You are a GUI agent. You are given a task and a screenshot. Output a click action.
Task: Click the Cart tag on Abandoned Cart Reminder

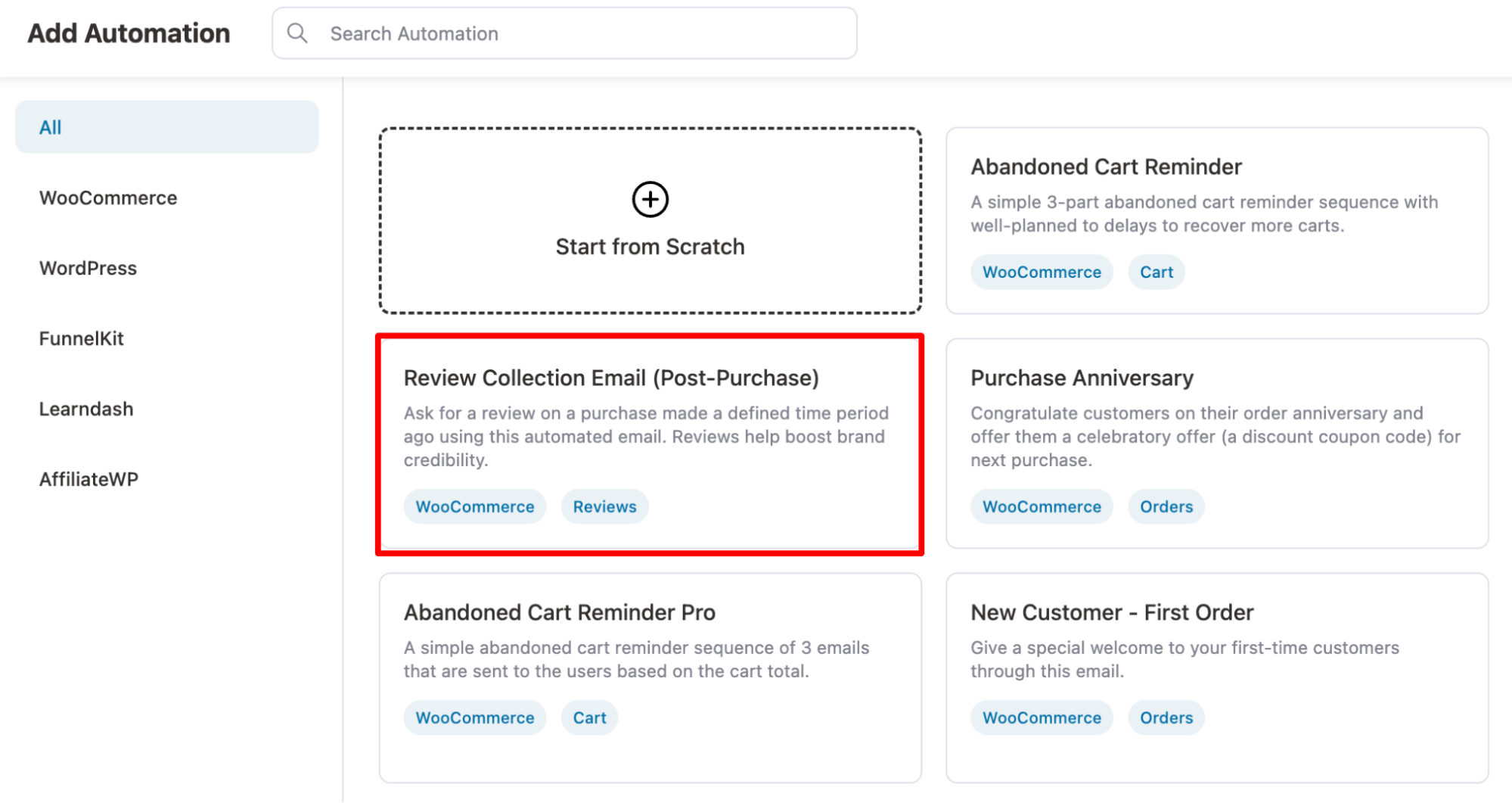[1156, 272]
